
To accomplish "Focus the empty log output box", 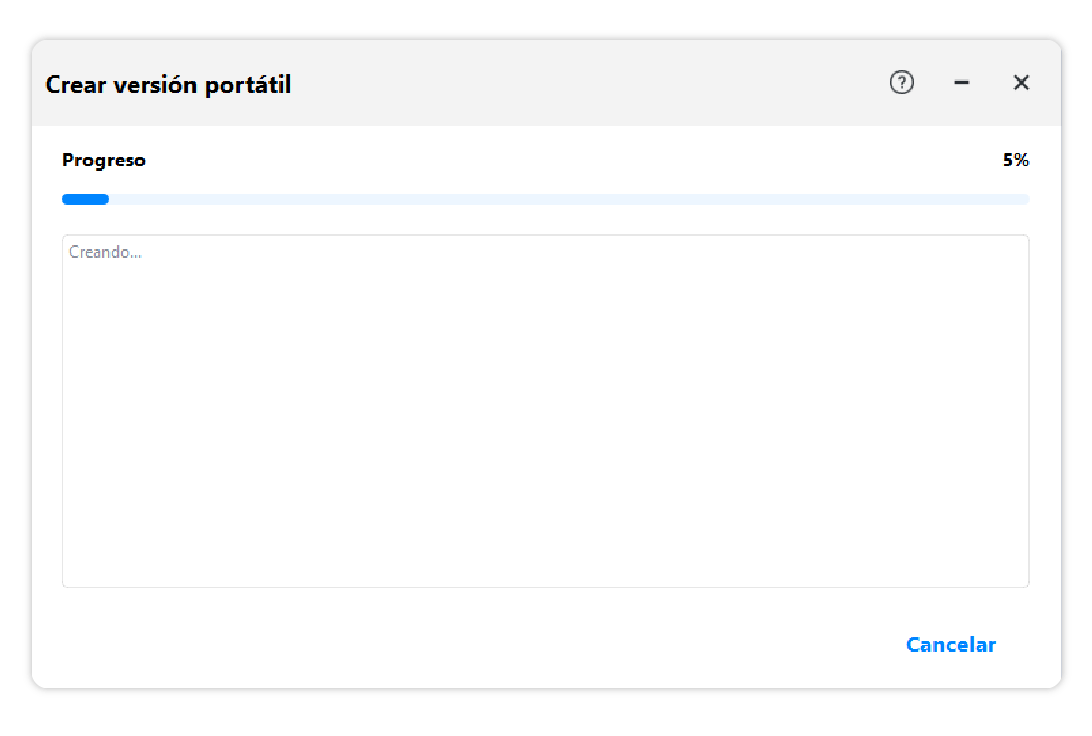I will pyautogui.click(x=545, y=410).
